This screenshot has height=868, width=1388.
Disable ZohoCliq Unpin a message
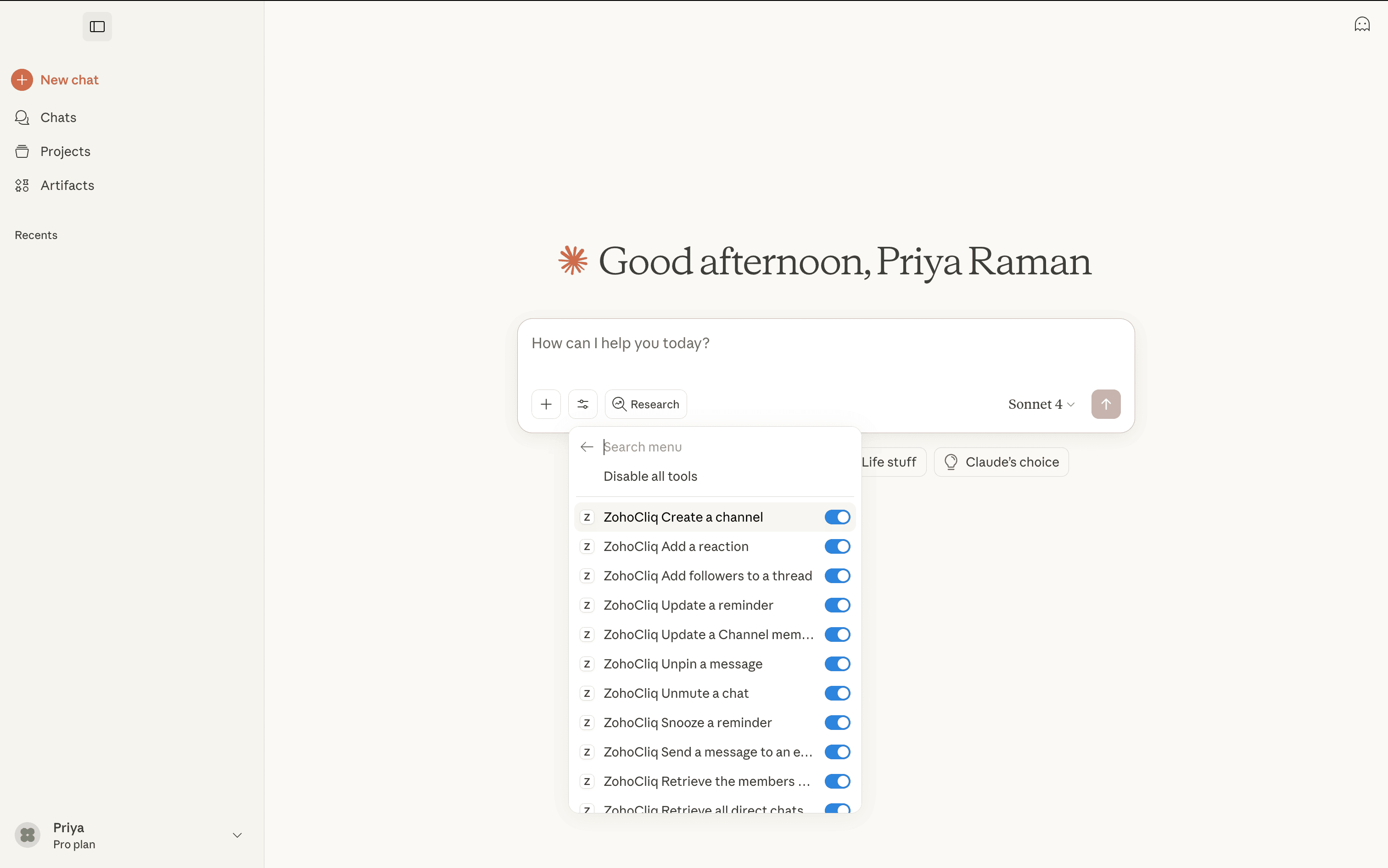(837, 664)
